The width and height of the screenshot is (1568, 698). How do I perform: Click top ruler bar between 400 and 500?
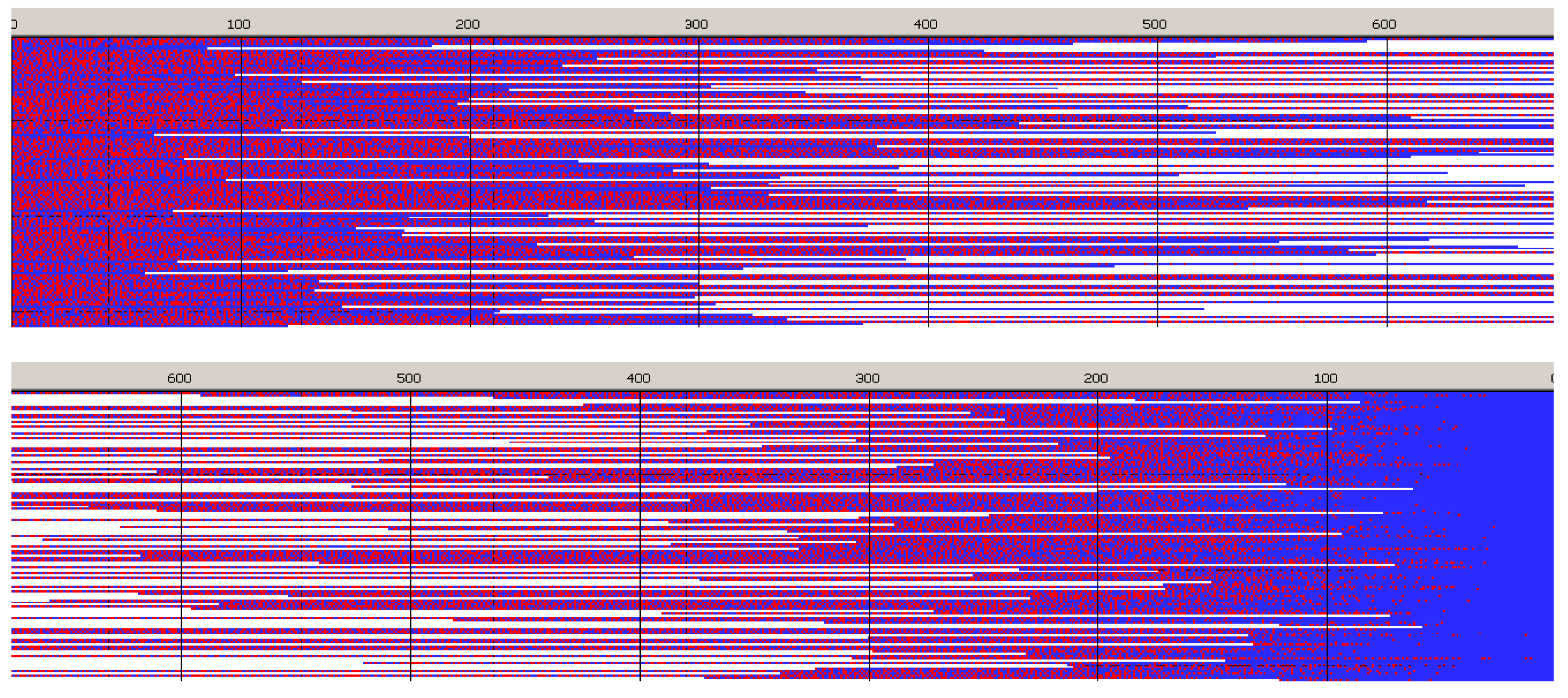pos(1040,24)
